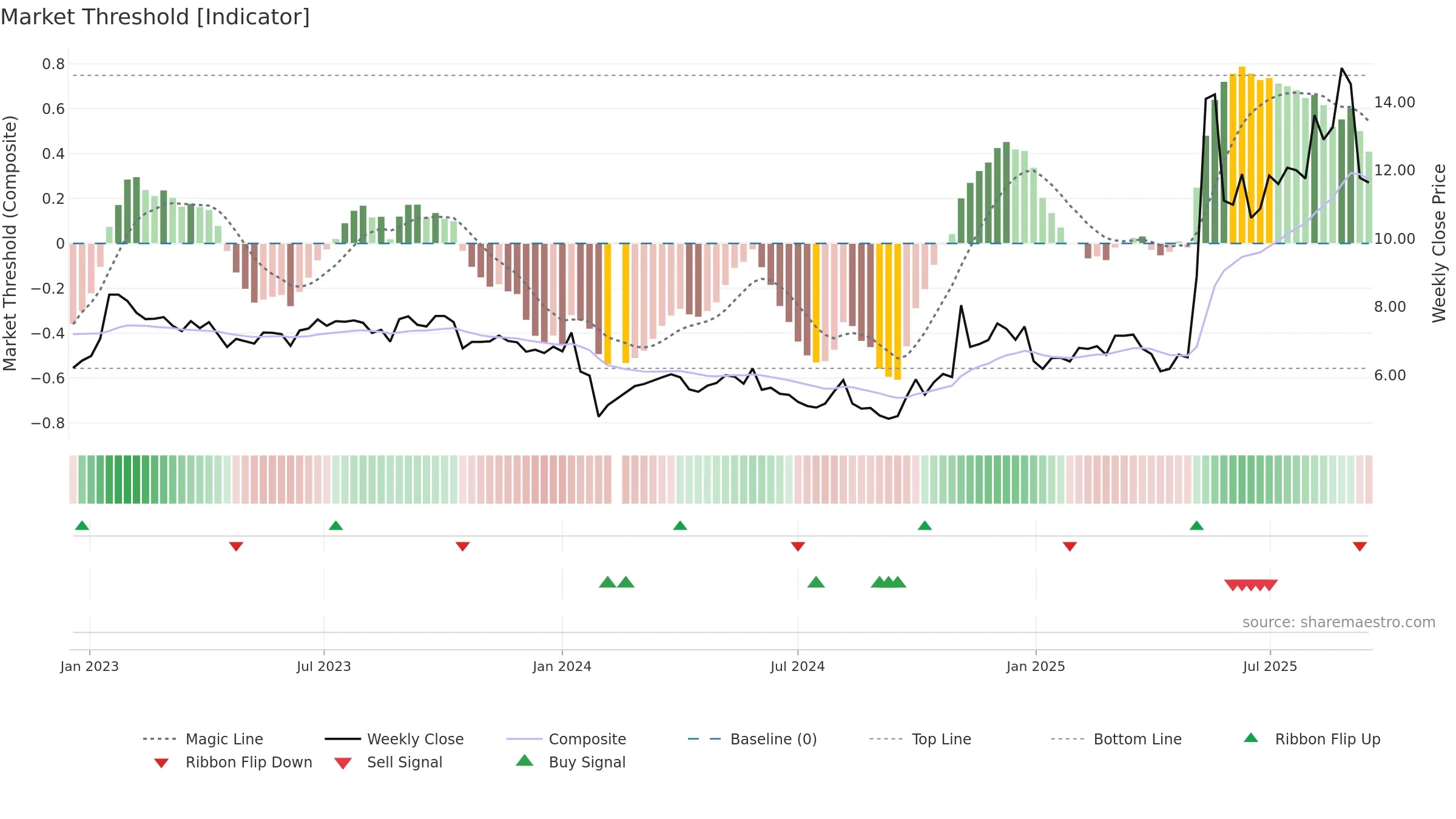Screen dimensions: 1456x819
Task: Click the Ribbon Flip Down triangle after Jan 2025
Action: tap(1070, 547)
